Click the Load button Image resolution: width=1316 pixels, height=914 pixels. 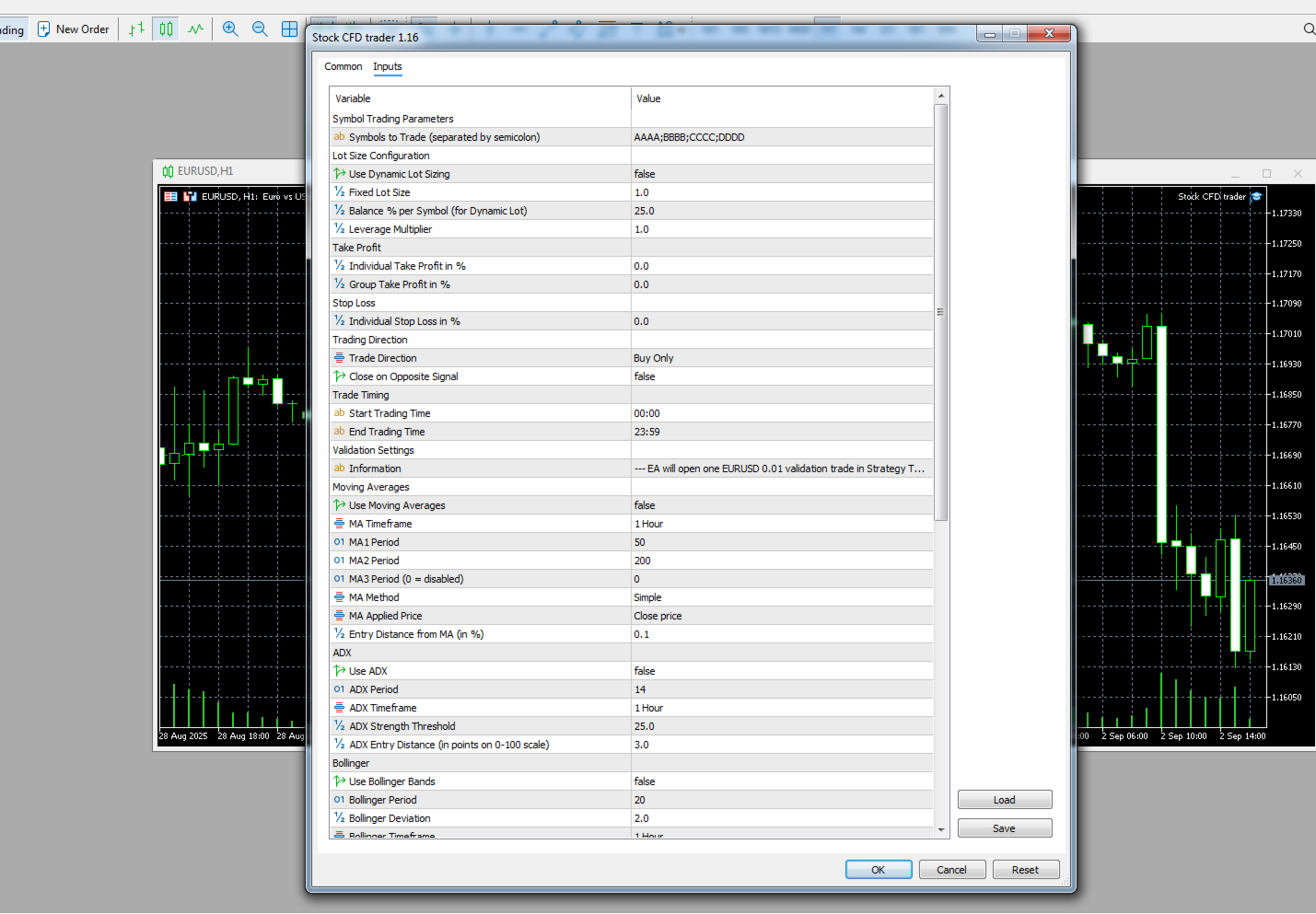[1005, 800]
